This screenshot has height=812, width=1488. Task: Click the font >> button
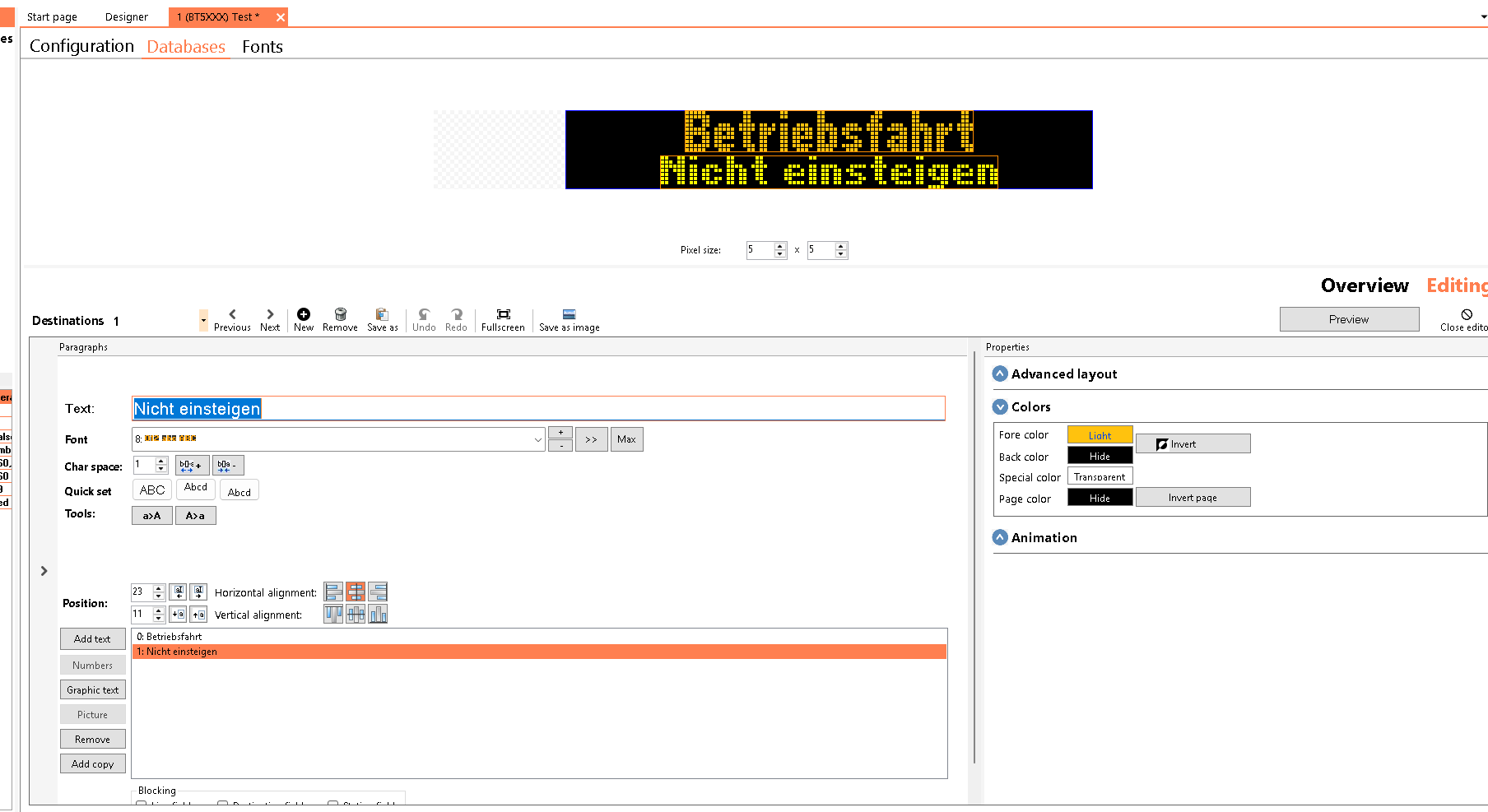click(591, 439)
